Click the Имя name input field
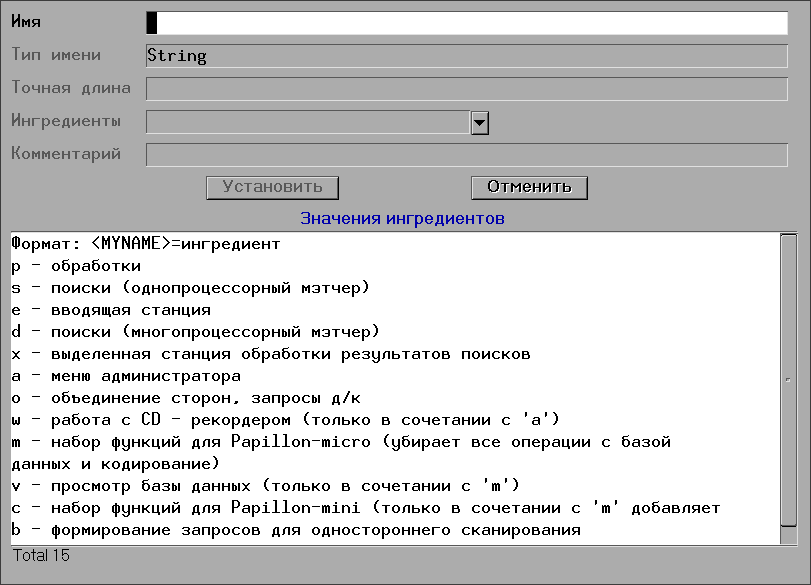The image size is (811, 585). (467, 23)
